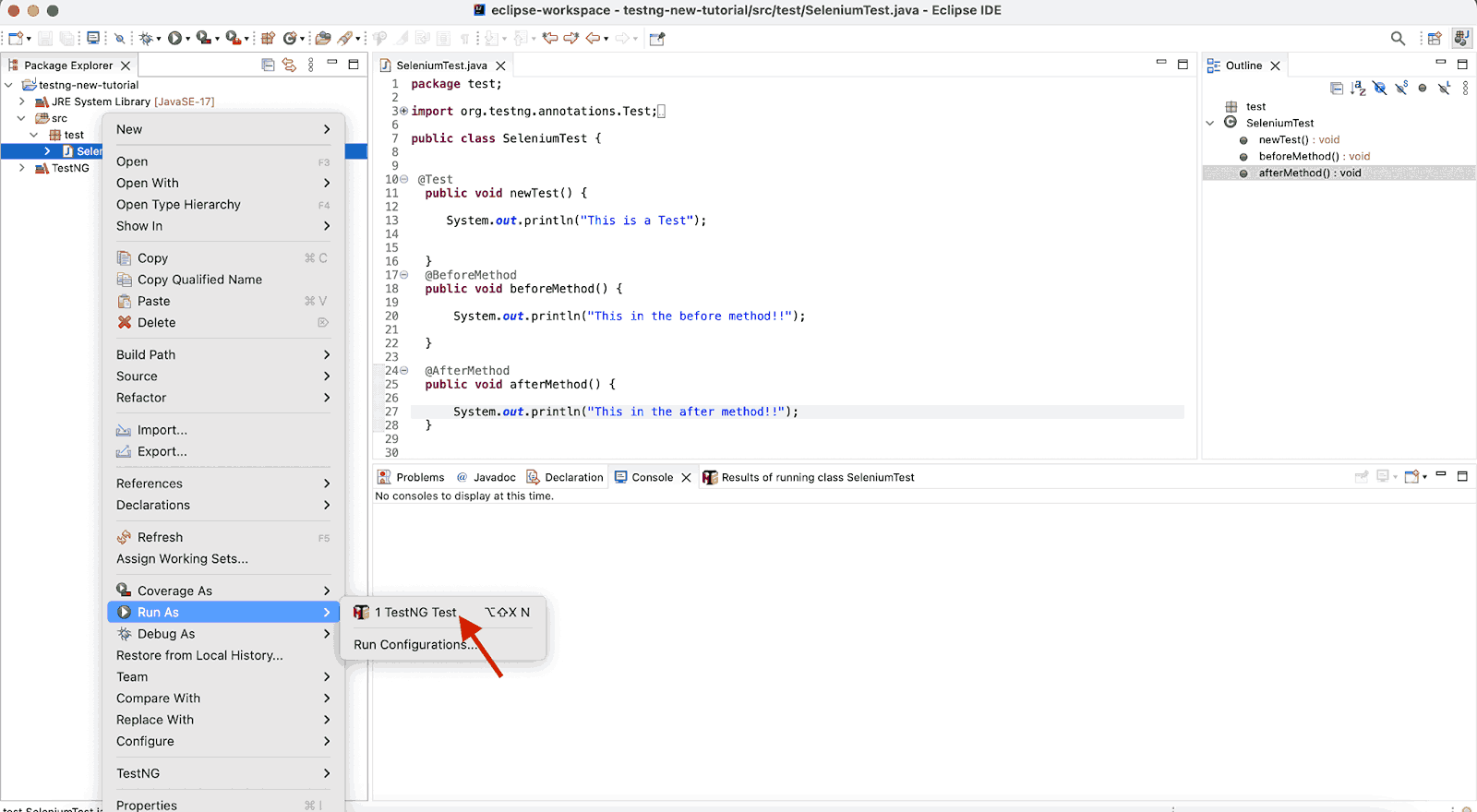Place cursor on line 13 println statement
Viewport: 1477px width, 812px height.
tap(576, 221)
